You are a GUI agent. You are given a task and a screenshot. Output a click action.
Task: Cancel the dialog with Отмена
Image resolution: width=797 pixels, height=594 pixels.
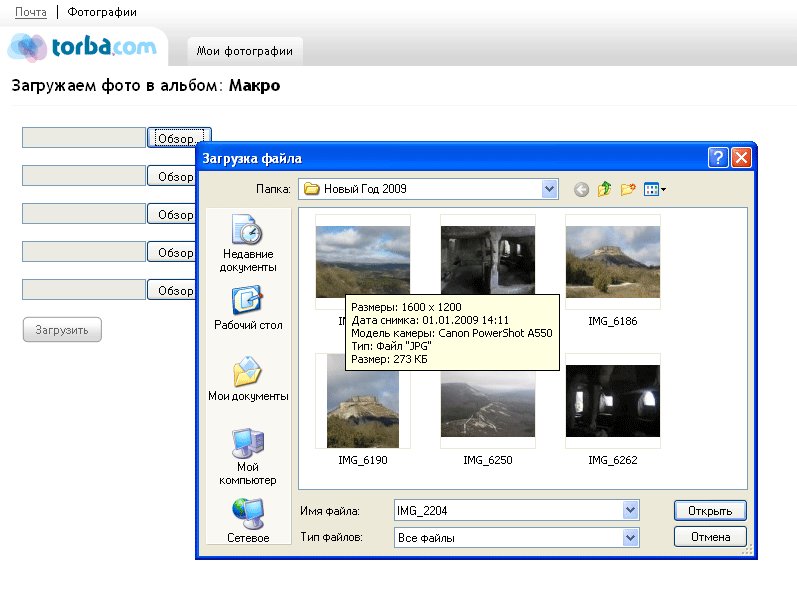[x=710, y=537]
